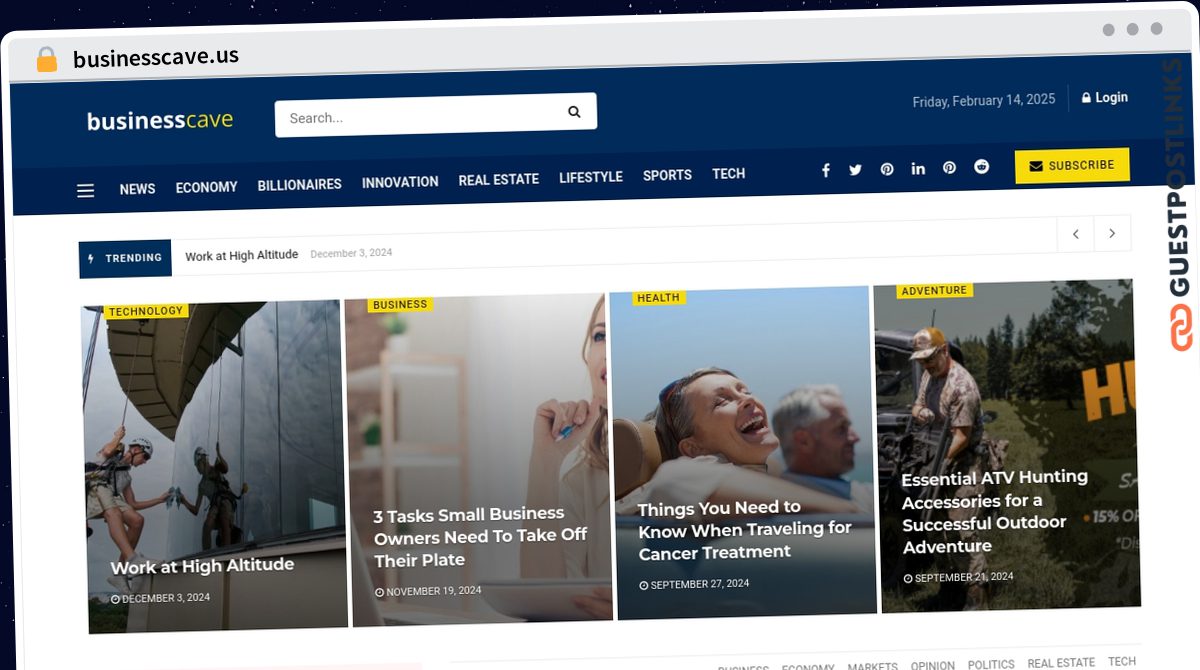Click the Pinterest icon next to LinkedIn
Image resolution: width=1200 pixels, height=670 pixels.
coord(950,168)
